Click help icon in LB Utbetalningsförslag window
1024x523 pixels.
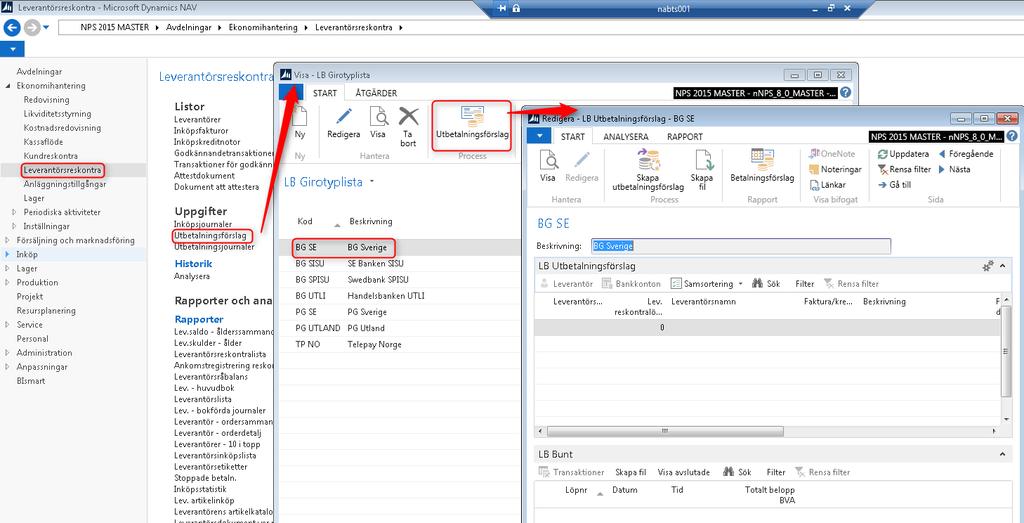[x=1012, y=136]
